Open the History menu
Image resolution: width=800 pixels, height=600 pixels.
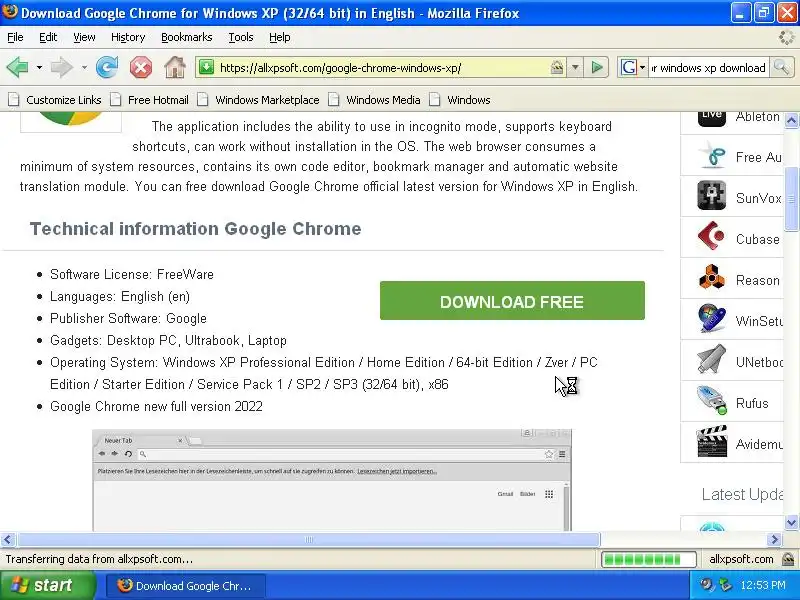pyautogui.click(x=128, y=37)
